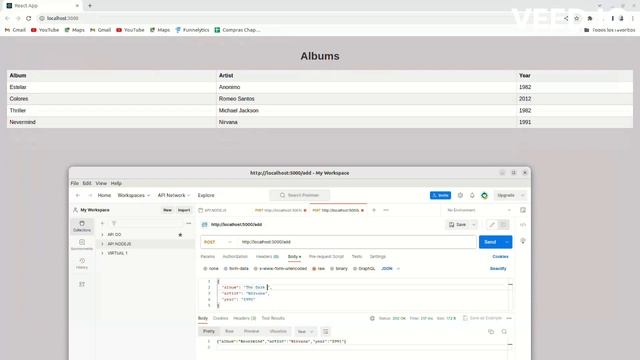
Task: Open the response three-dots options menu
Action: pyautogui.click(x=509, y=318)
